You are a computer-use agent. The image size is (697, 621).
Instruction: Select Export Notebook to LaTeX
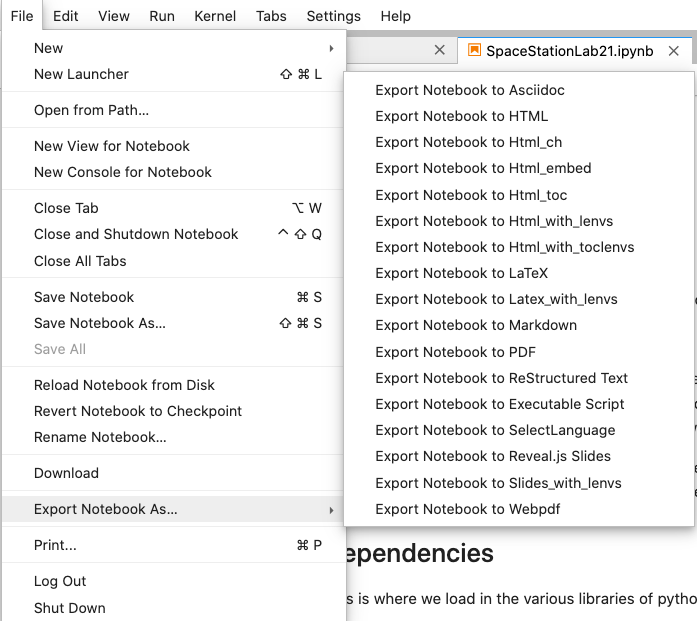461,273
